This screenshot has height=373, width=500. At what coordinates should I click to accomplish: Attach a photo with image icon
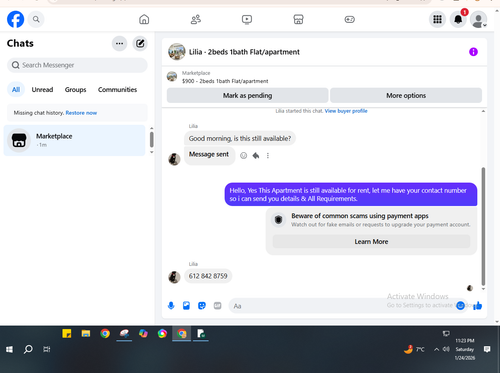click(x=186, y=305)
